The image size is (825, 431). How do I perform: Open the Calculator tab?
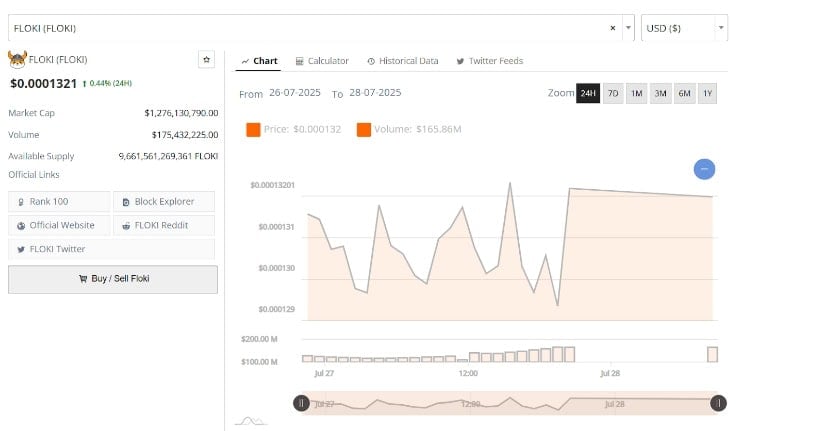point(322,61)
